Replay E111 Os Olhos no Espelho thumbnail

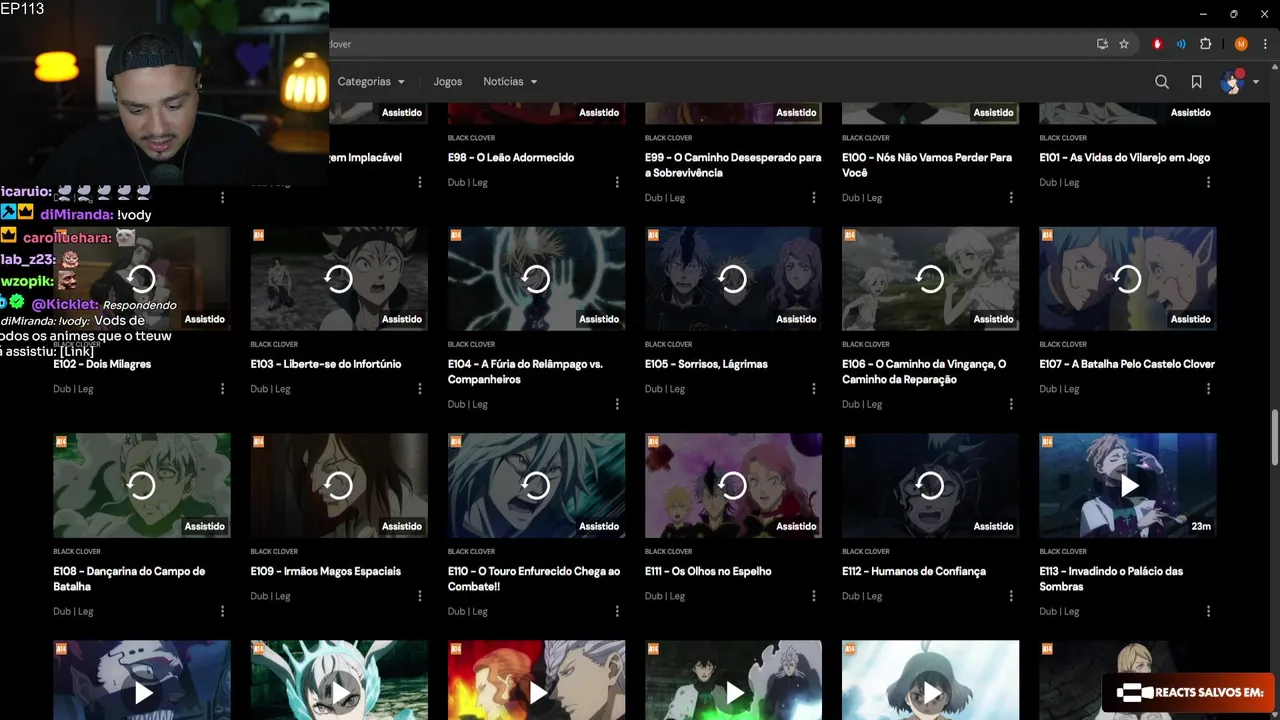(x=733, y=486)
